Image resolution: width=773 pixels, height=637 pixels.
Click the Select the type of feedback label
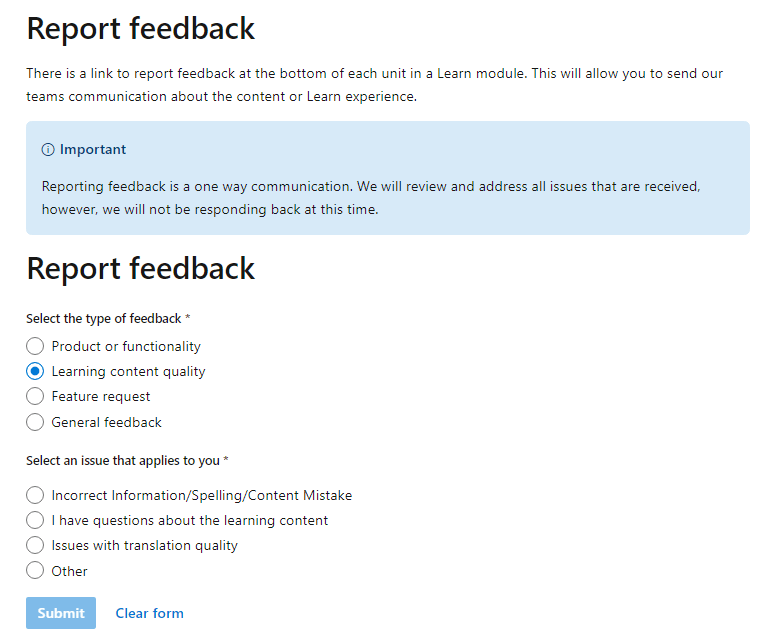(108, 319)
